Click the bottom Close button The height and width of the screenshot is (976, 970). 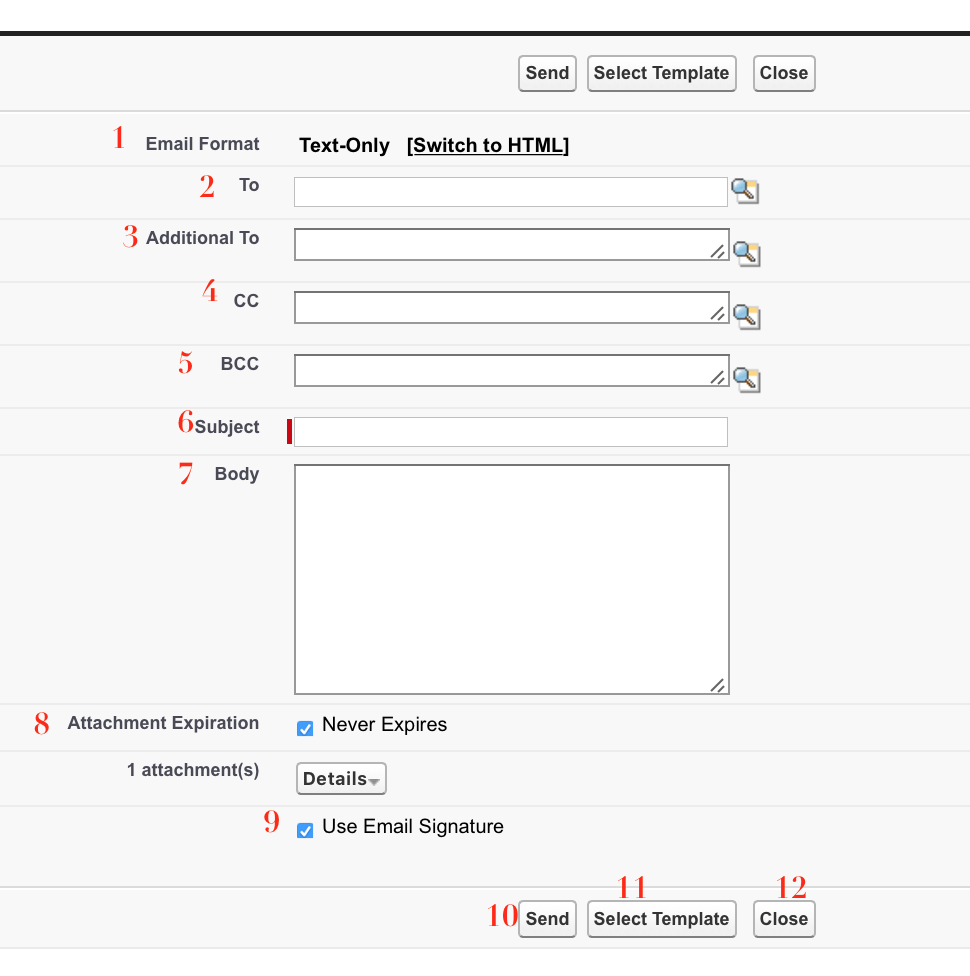784,919
